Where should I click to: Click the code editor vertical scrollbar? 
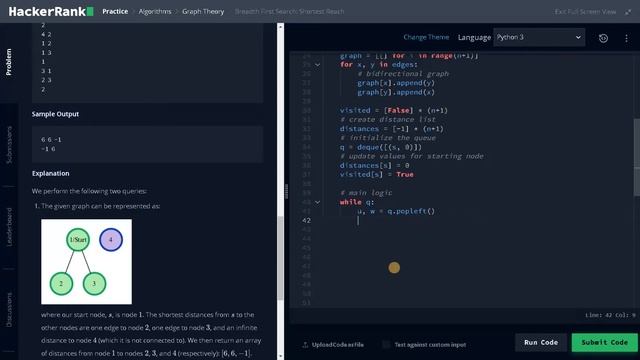(637, 159)
